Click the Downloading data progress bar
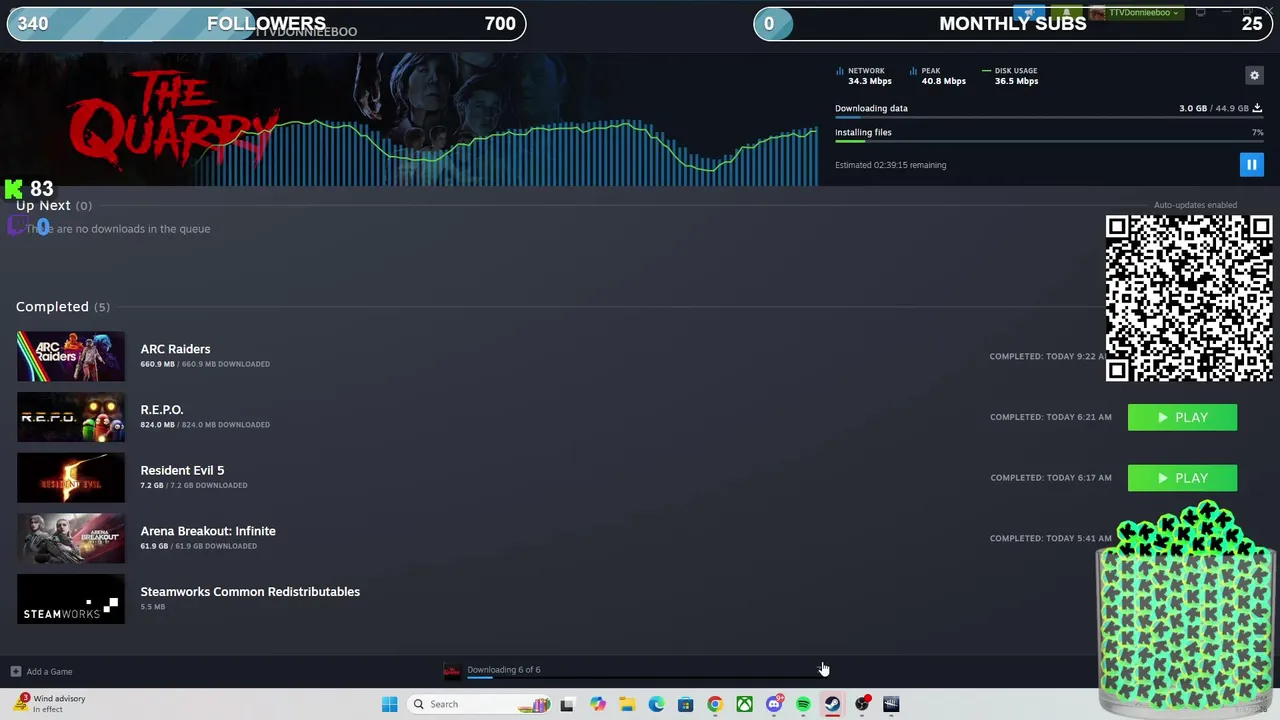1280x720 pixels. pyautogui.click(x=1049, y=118)
